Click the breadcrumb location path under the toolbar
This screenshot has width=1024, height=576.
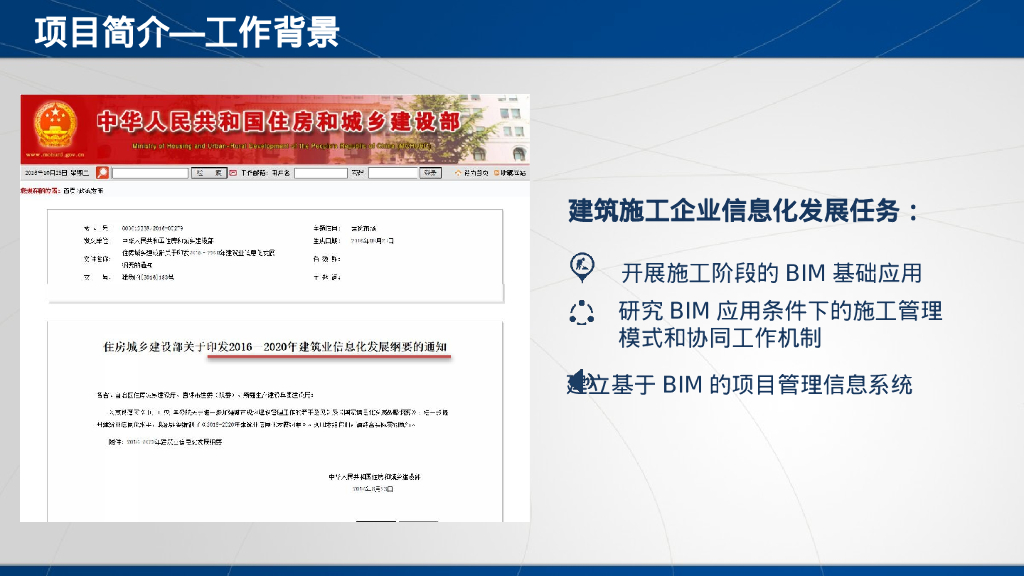62,191
